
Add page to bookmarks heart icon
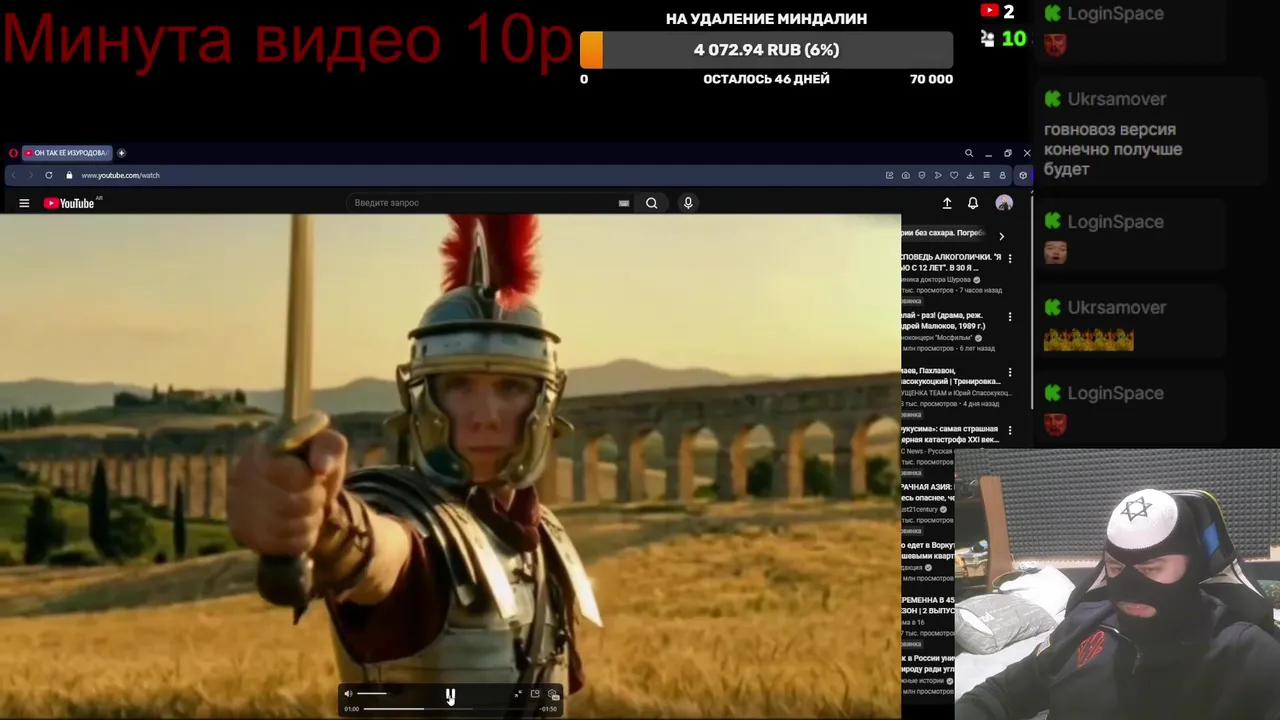954,175
